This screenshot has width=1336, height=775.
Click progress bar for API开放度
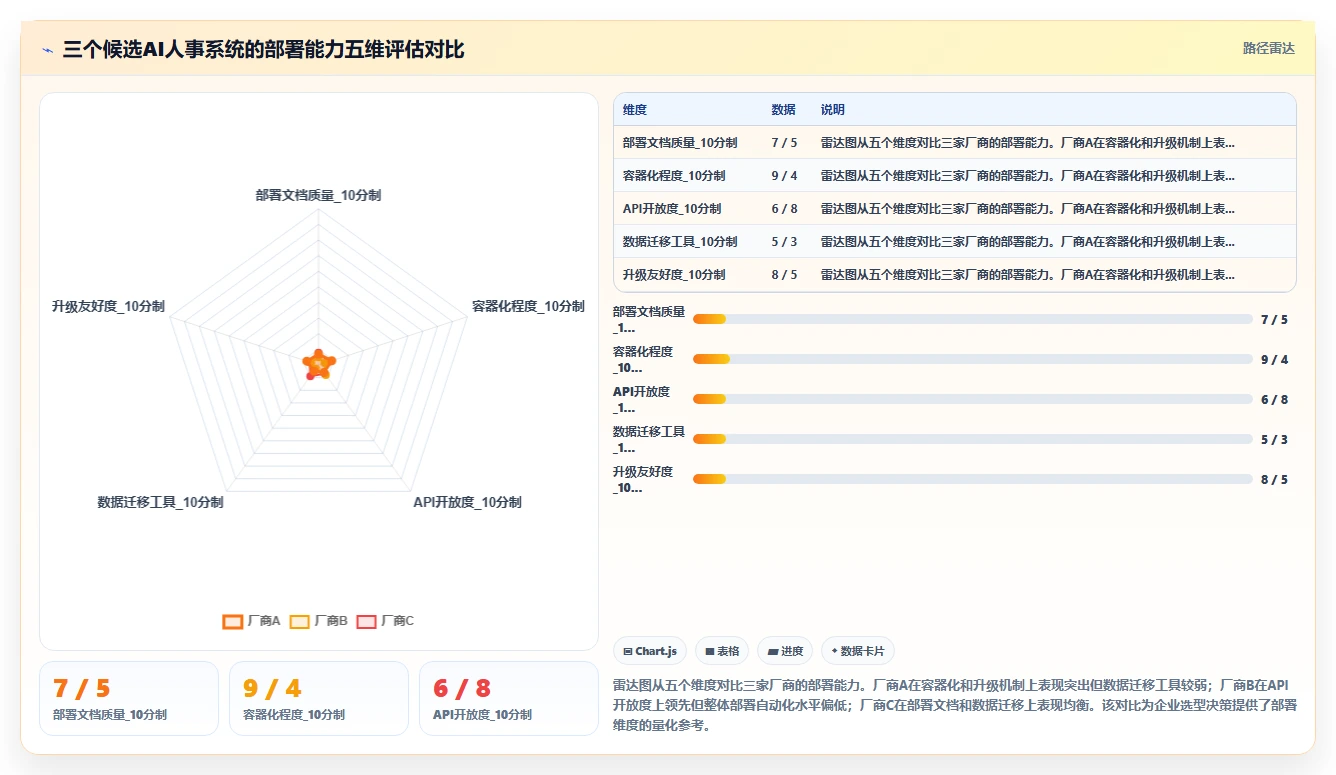tap(972, 399)
